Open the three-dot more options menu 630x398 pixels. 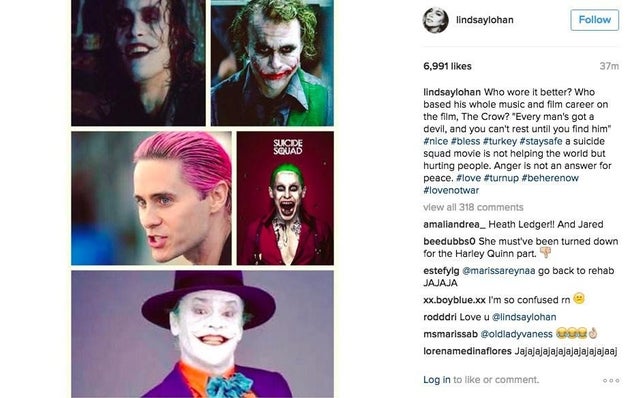(x=611, y=380)
